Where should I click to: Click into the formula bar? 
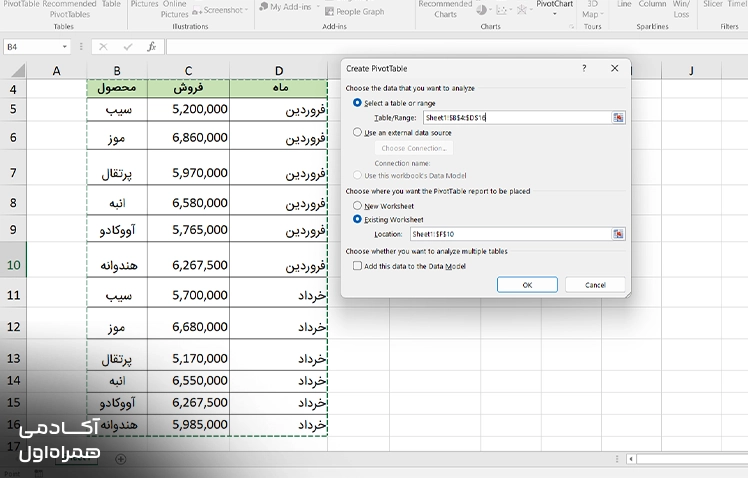coord(457,47)
